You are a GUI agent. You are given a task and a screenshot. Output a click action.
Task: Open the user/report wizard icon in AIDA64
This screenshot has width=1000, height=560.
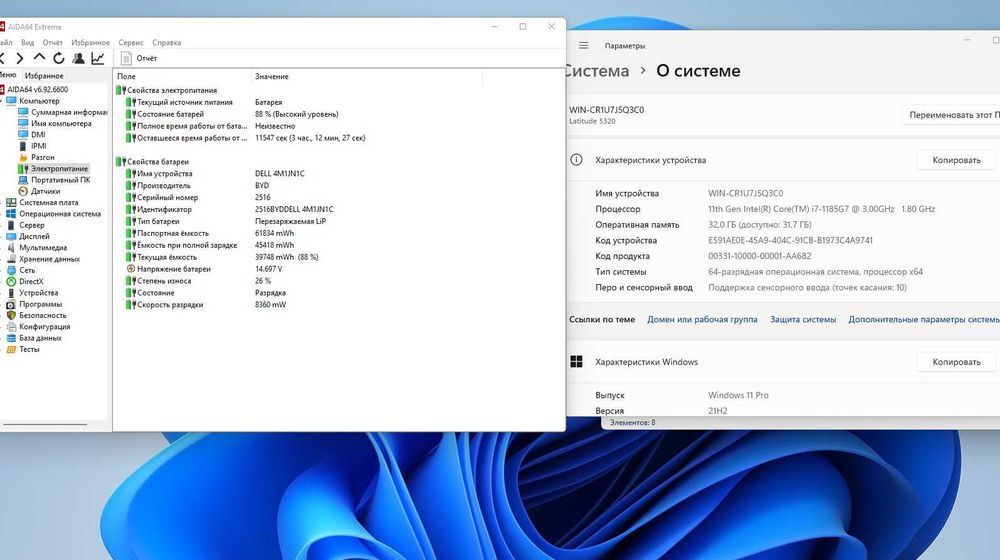(x=78, y=58)
